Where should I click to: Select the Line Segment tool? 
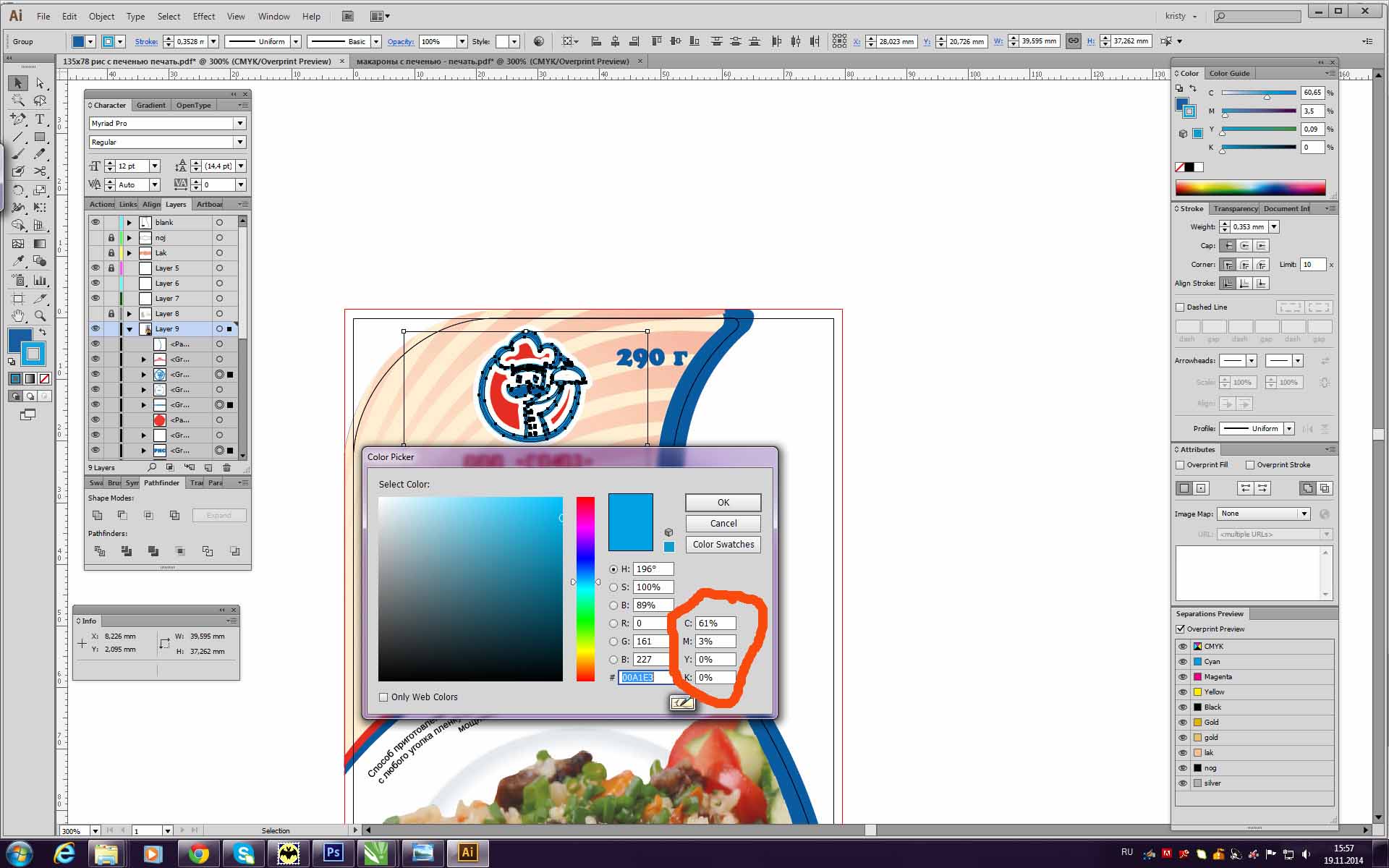(x=18, y=137)
